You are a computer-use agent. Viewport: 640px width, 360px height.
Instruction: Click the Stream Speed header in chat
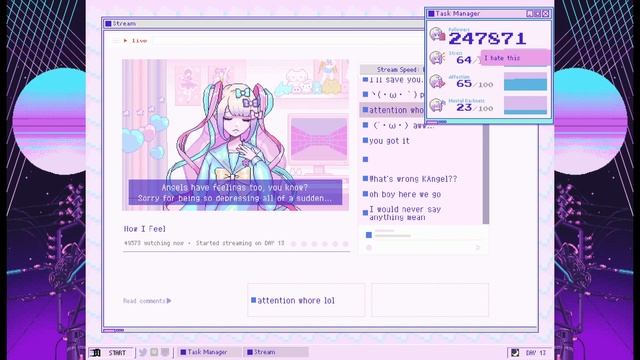coord(392,69)
